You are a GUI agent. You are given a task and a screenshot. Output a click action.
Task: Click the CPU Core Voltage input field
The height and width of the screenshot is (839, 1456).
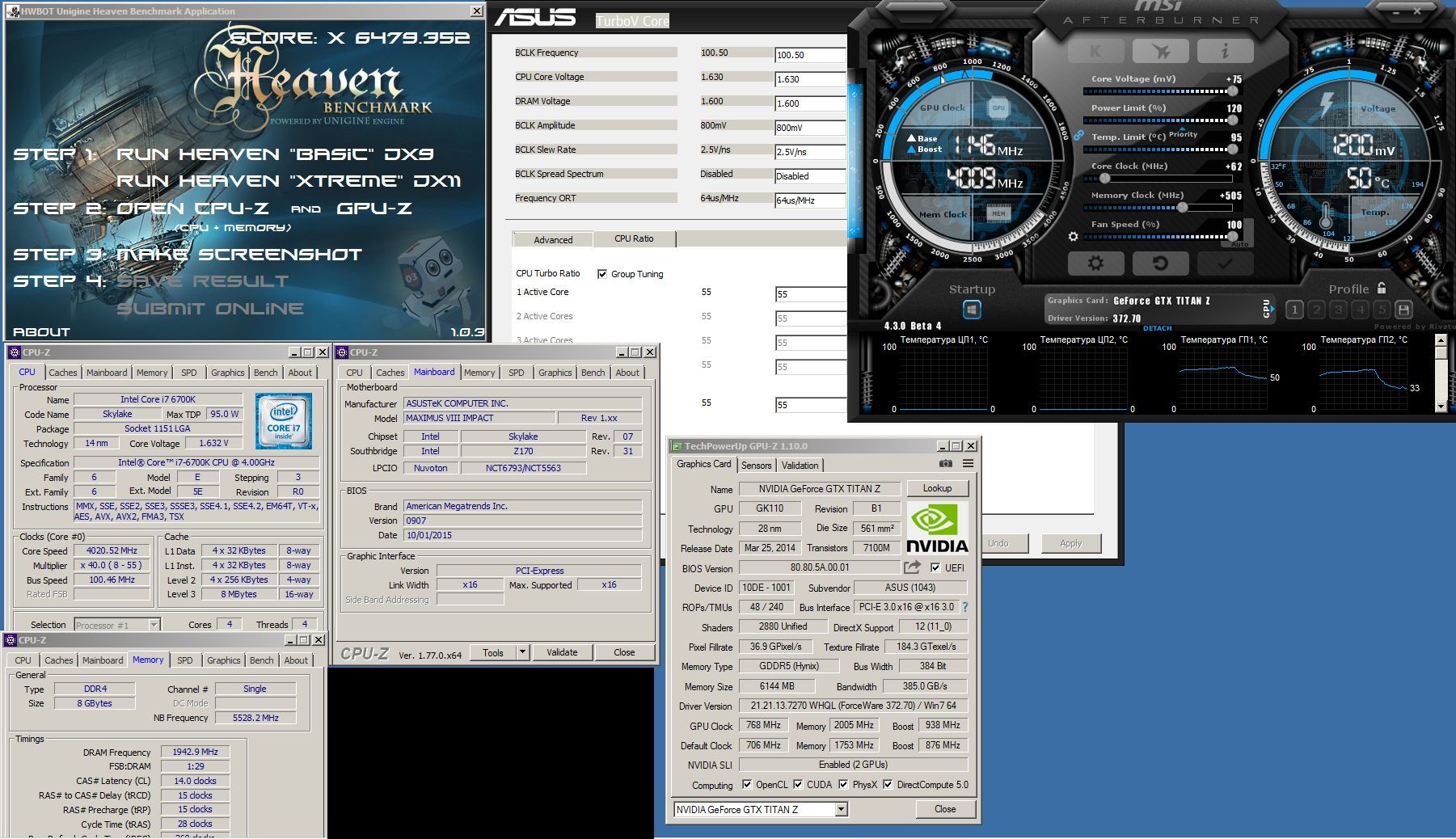click(x=810, y=79)
